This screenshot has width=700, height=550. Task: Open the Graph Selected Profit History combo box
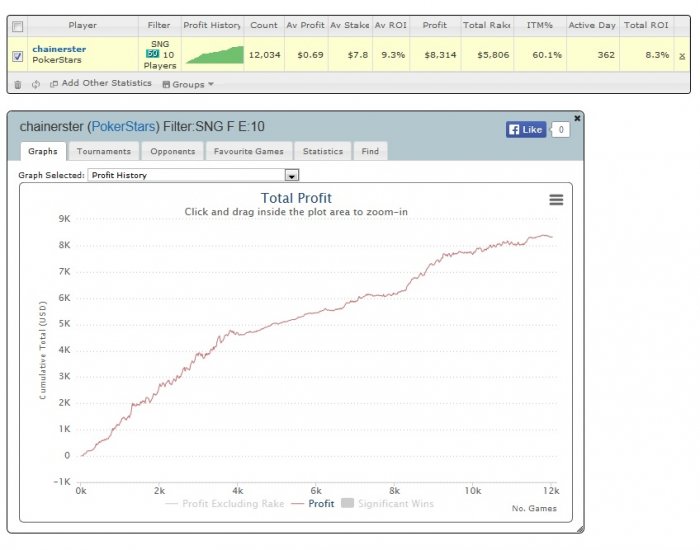193,175
